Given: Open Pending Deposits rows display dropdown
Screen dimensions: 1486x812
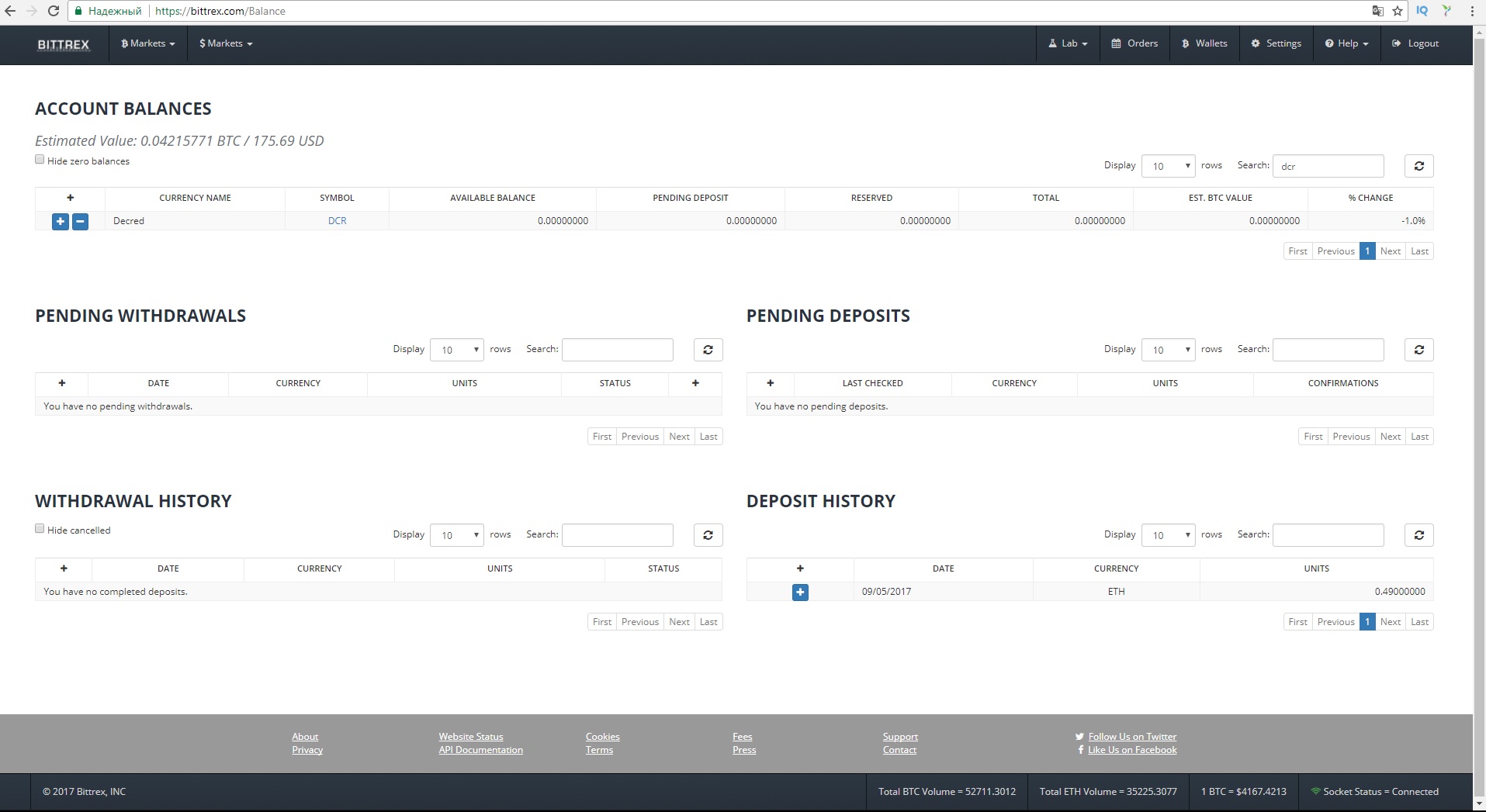Looking at the screenshot, I should 1169,350.
